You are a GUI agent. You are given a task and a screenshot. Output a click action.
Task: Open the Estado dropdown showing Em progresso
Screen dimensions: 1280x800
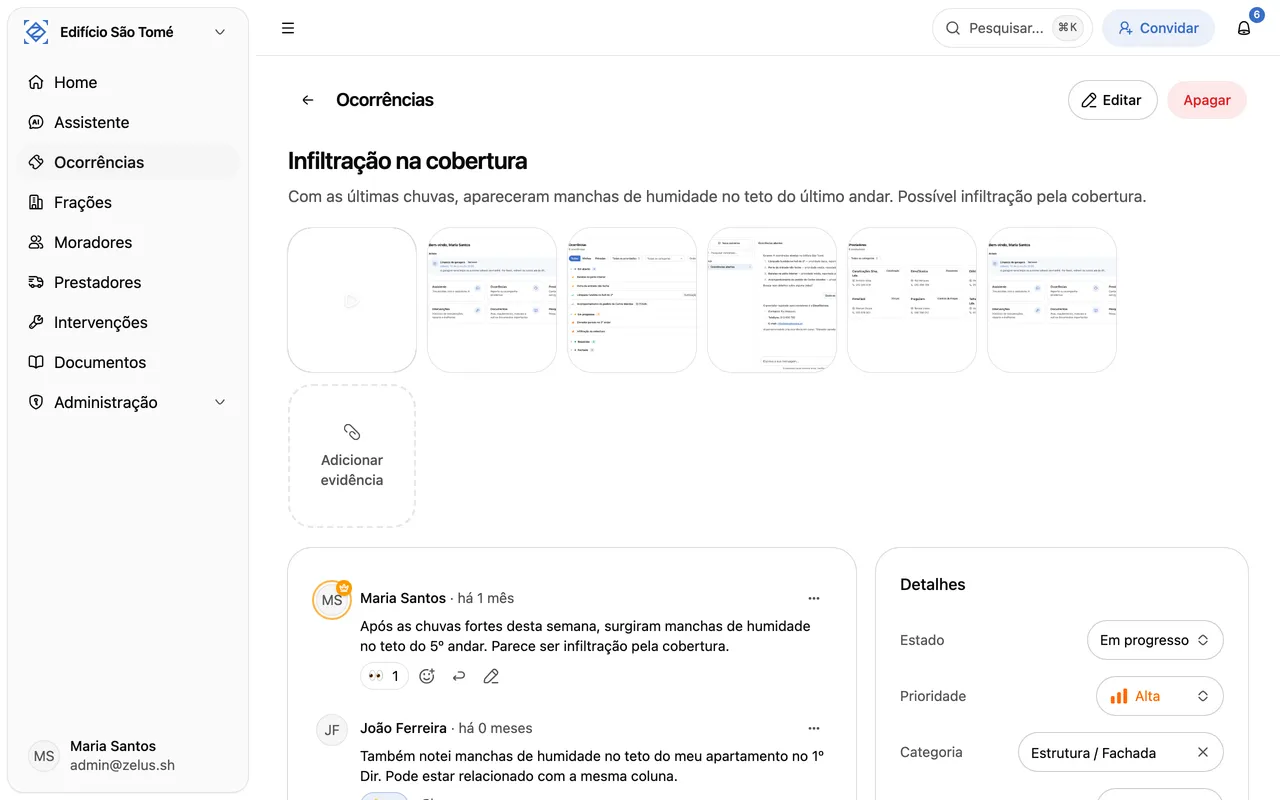(1155, 640)
